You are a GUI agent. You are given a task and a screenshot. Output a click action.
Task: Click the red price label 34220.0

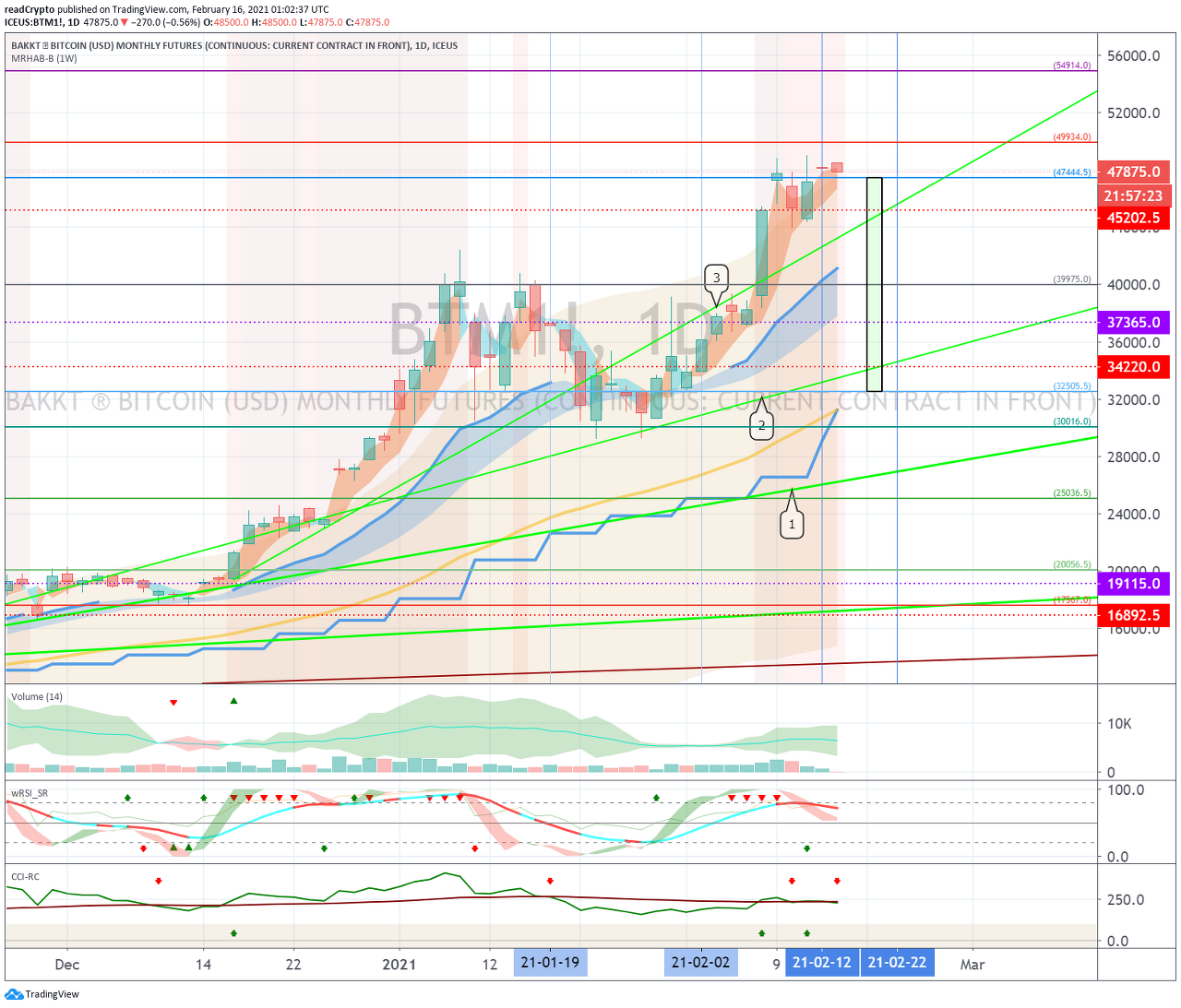[x=1134, y=367]
